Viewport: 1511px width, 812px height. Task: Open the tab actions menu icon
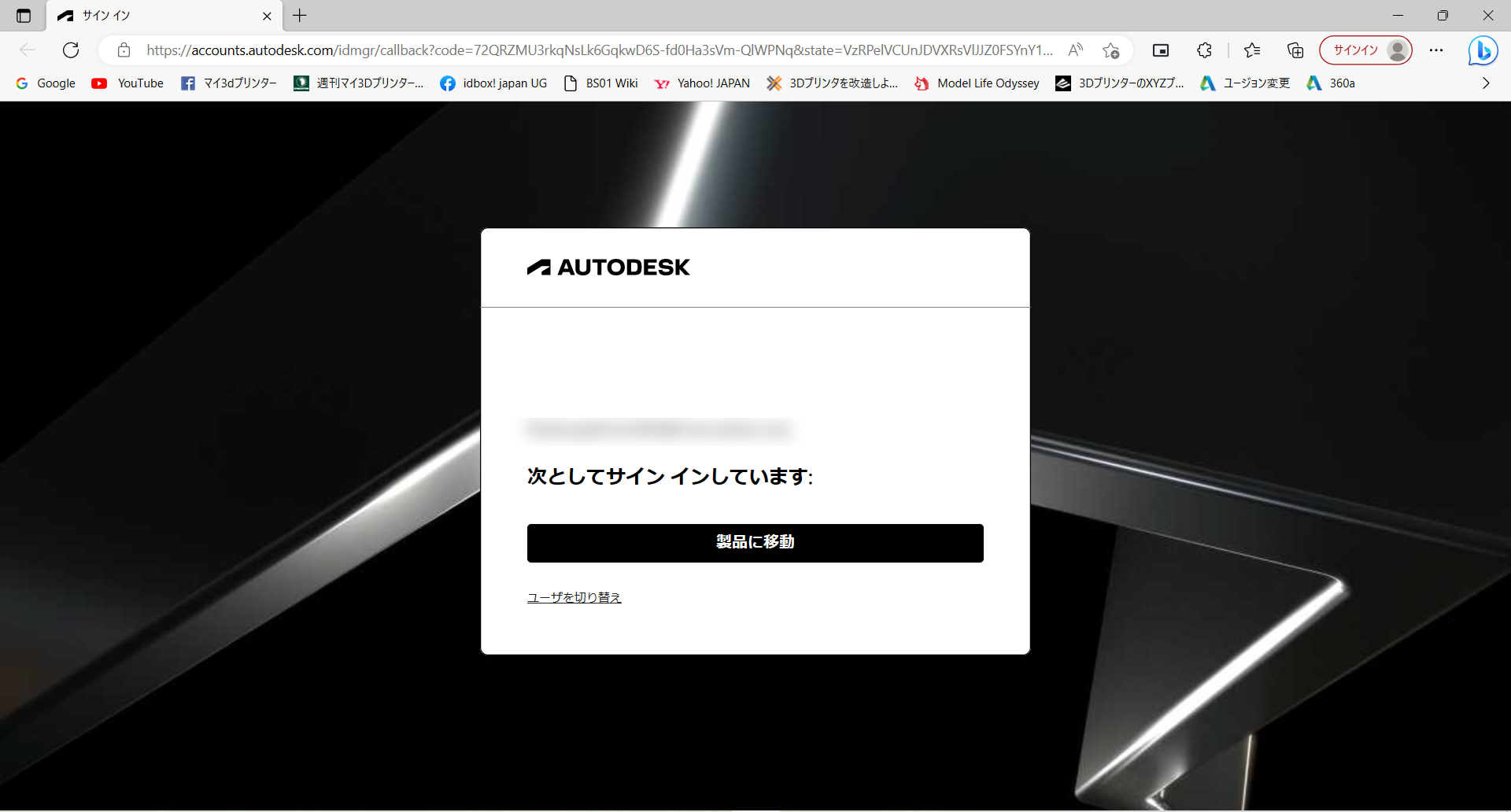point(24,16)
